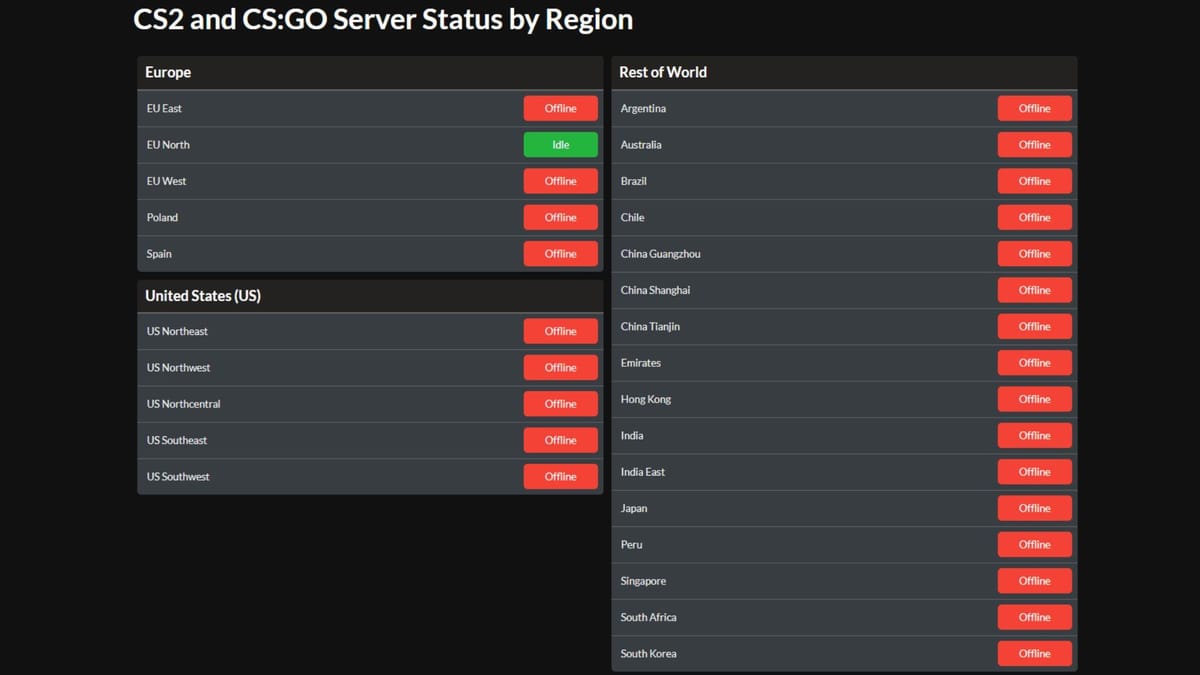
Task: Select the Offline badge for US Southwest
Action: click(x=561, y=477)
